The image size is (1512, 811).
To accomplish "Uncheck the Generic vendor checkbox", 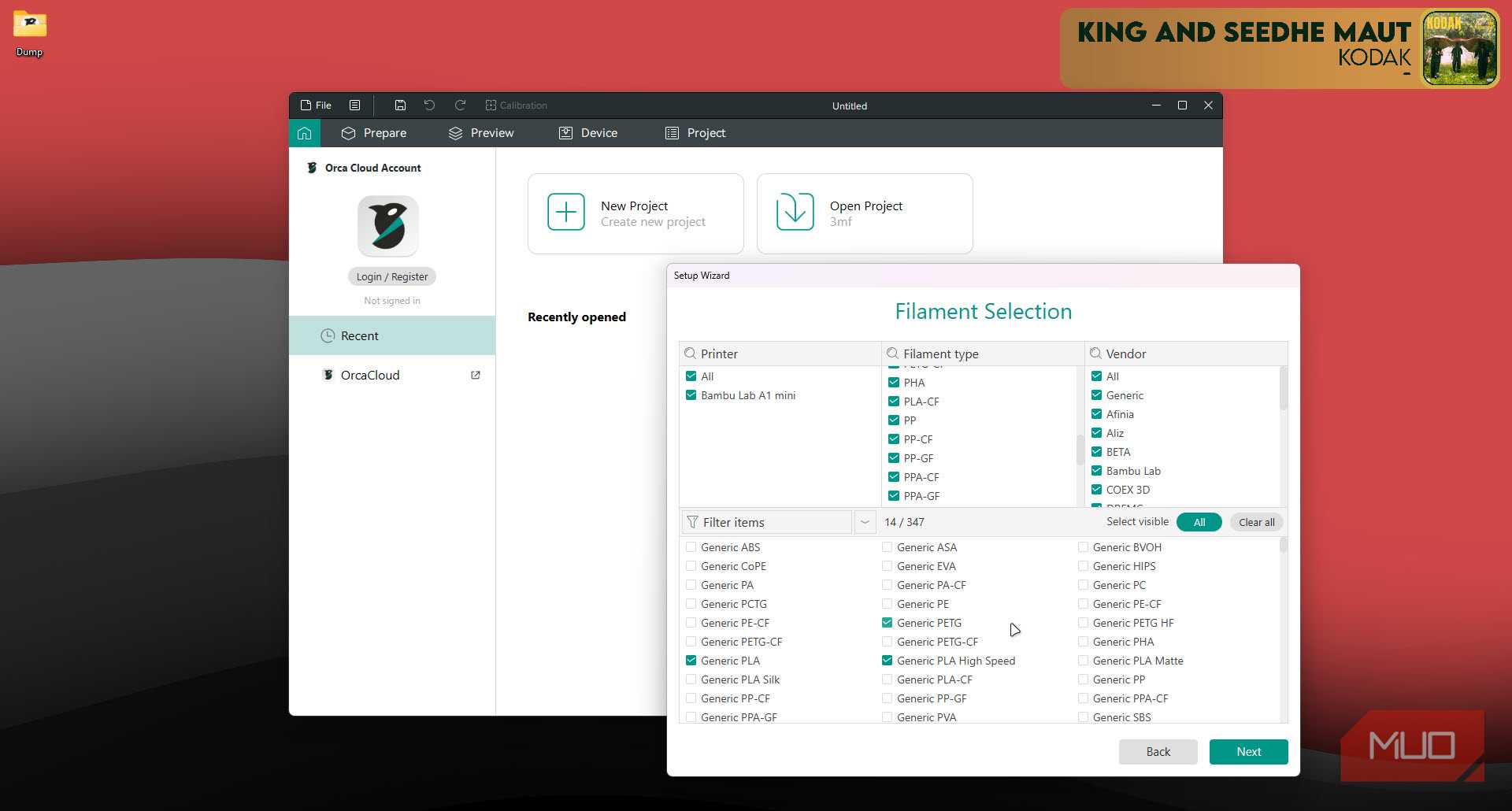I will pos(1096,395).
